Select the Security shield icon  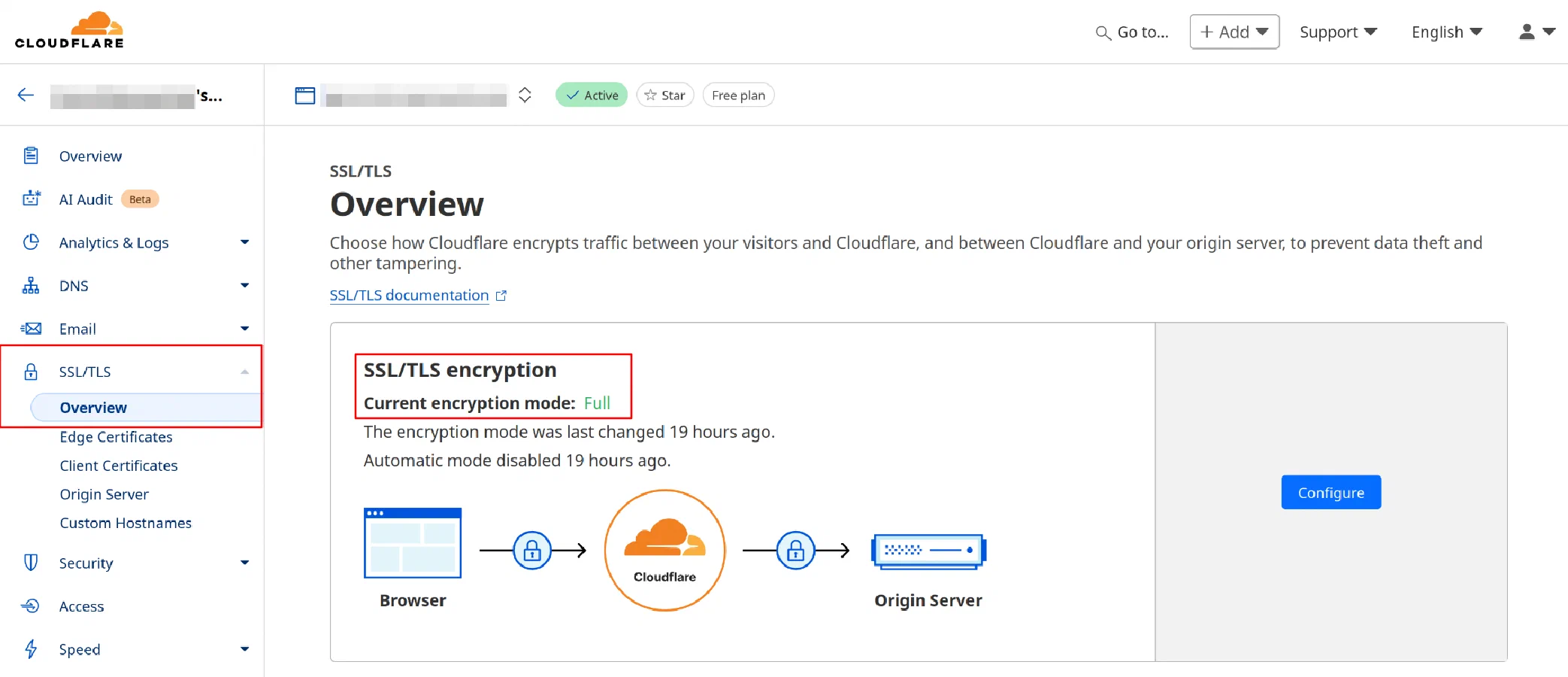click(x=31, y=563)
